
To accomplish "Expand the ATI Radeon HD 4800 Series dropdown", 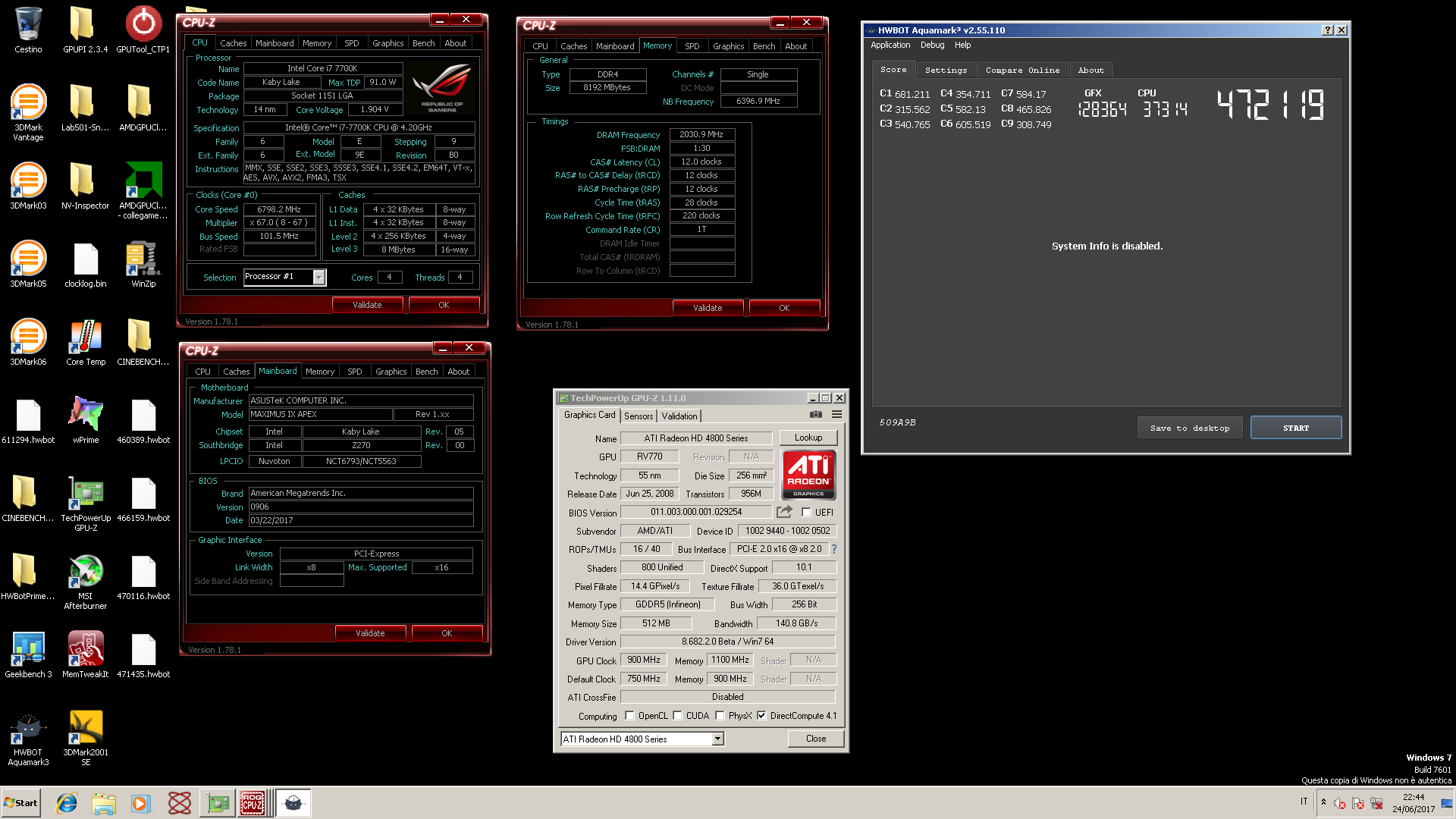I will pos(717,739).
